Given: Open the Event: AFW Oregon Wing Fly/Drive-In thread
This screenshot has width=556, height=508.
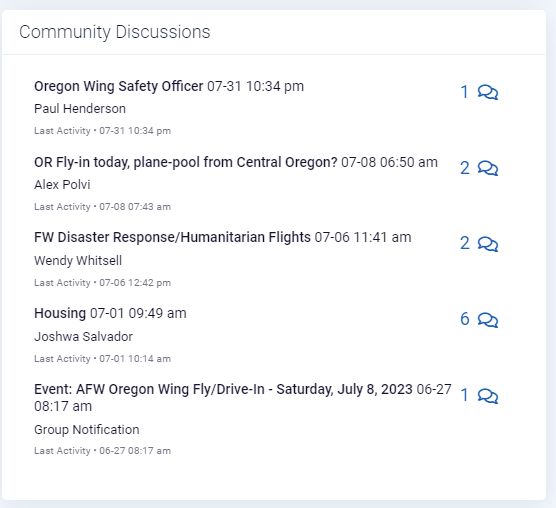Looking at the screenshot, I should coord(223,389).
